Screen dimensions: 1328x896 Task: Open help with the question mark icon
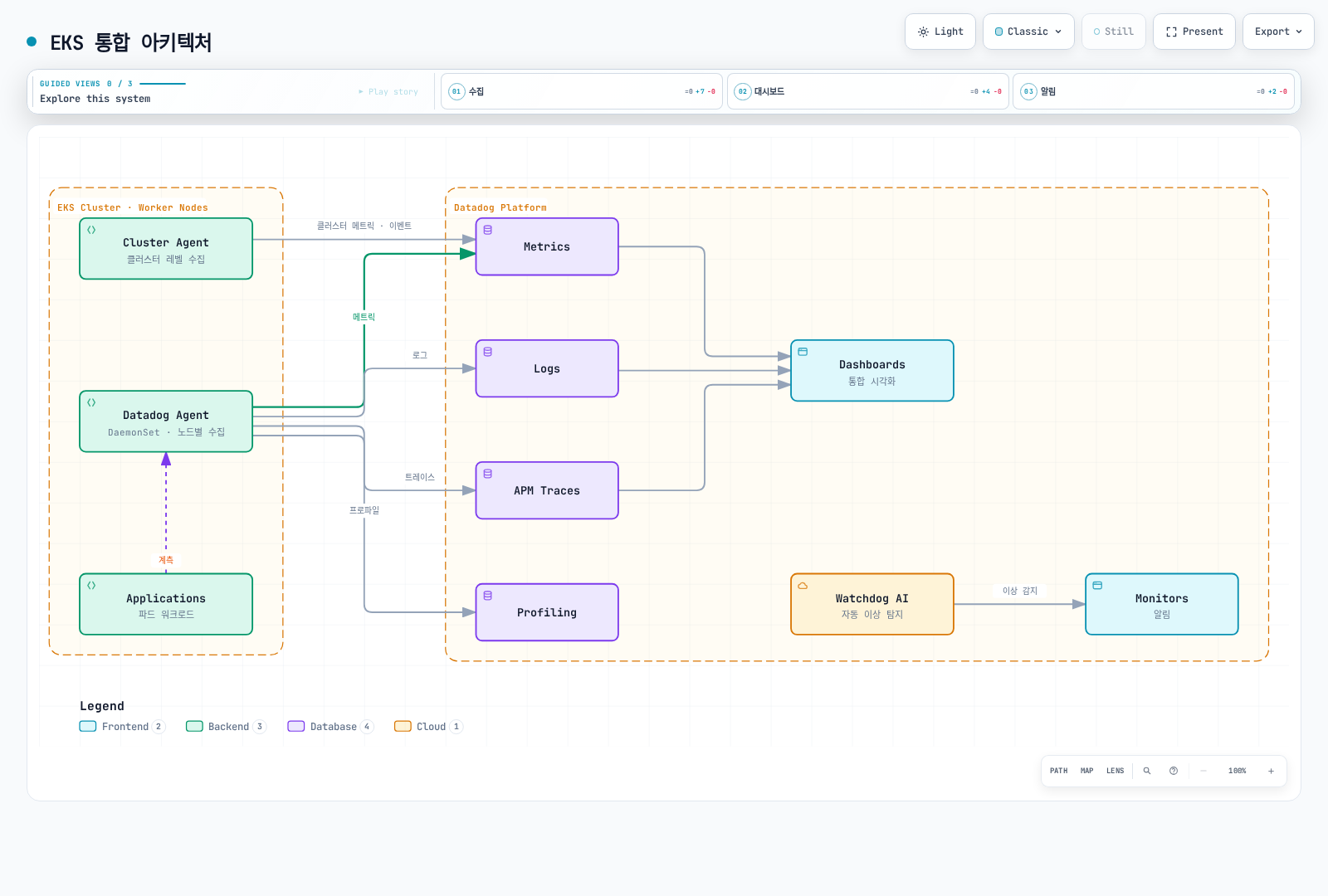[x=1174, y=771]
